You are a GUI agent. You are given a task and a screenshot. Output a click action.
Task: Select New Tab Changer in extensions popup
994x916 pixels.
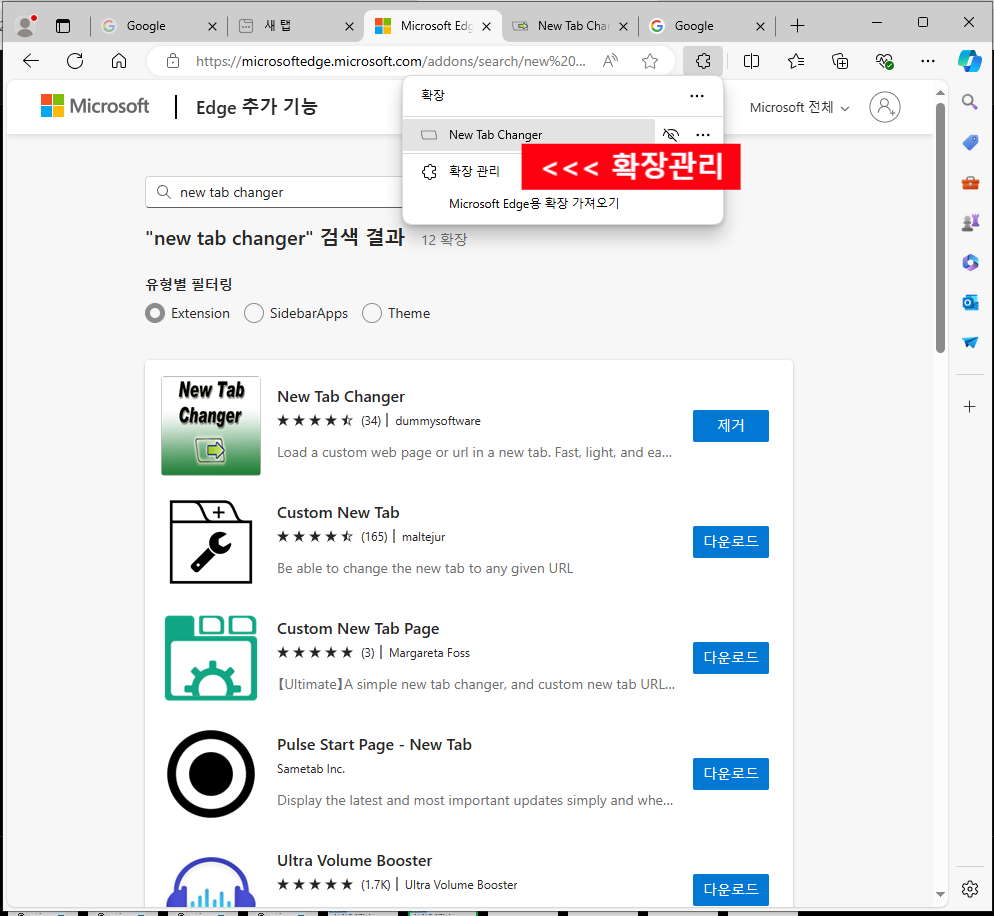tap(529, 134)
